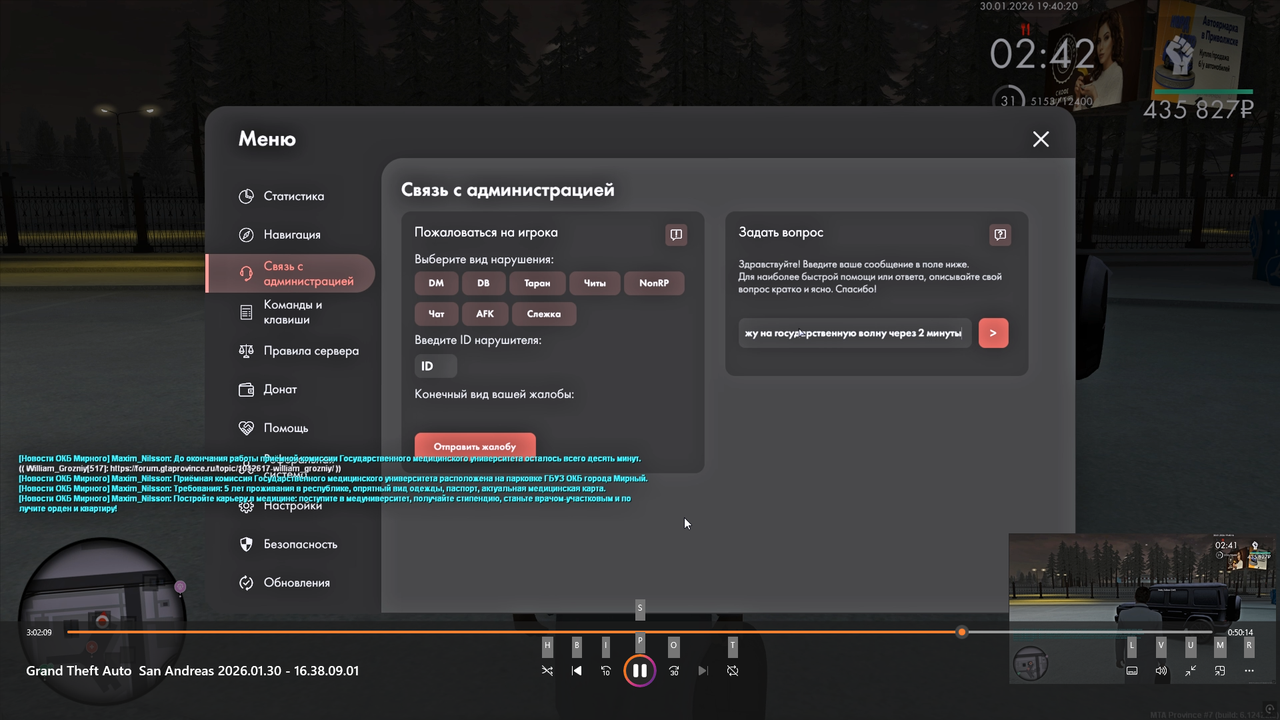Click the Отправить жалобу button
The height and width of the screenshot is (720, 1280).
click(475, 446)
